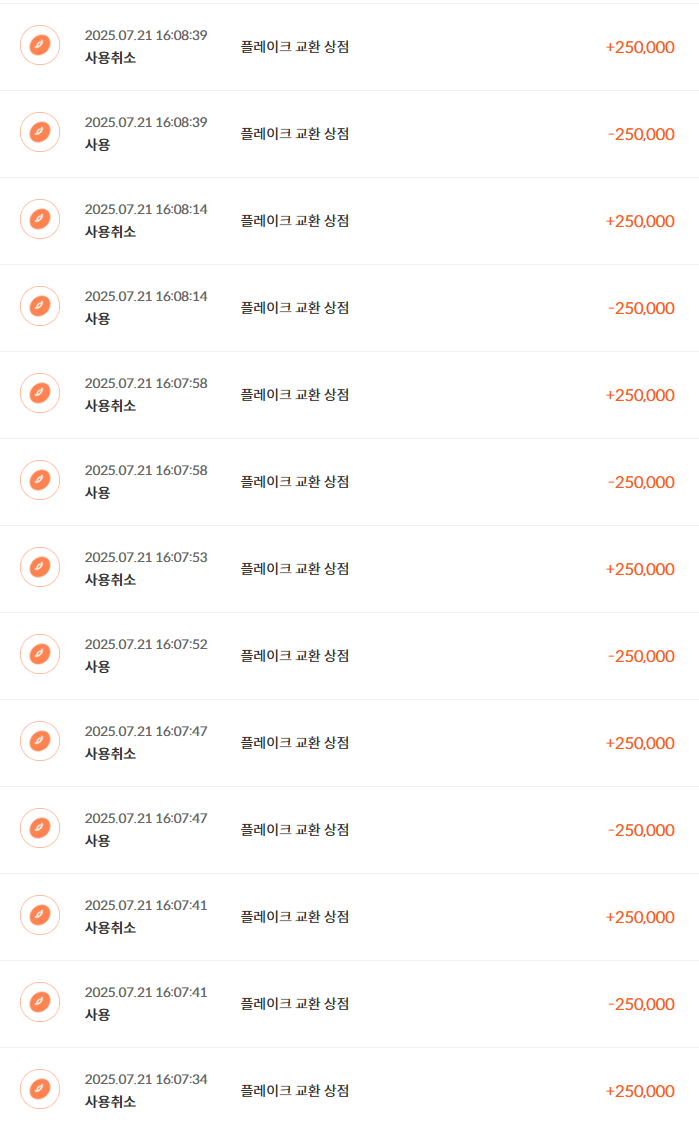Click 사용취소 label under 16:07:41
The width and height of the screenshot is (699, 1132).
click(110, 928)
